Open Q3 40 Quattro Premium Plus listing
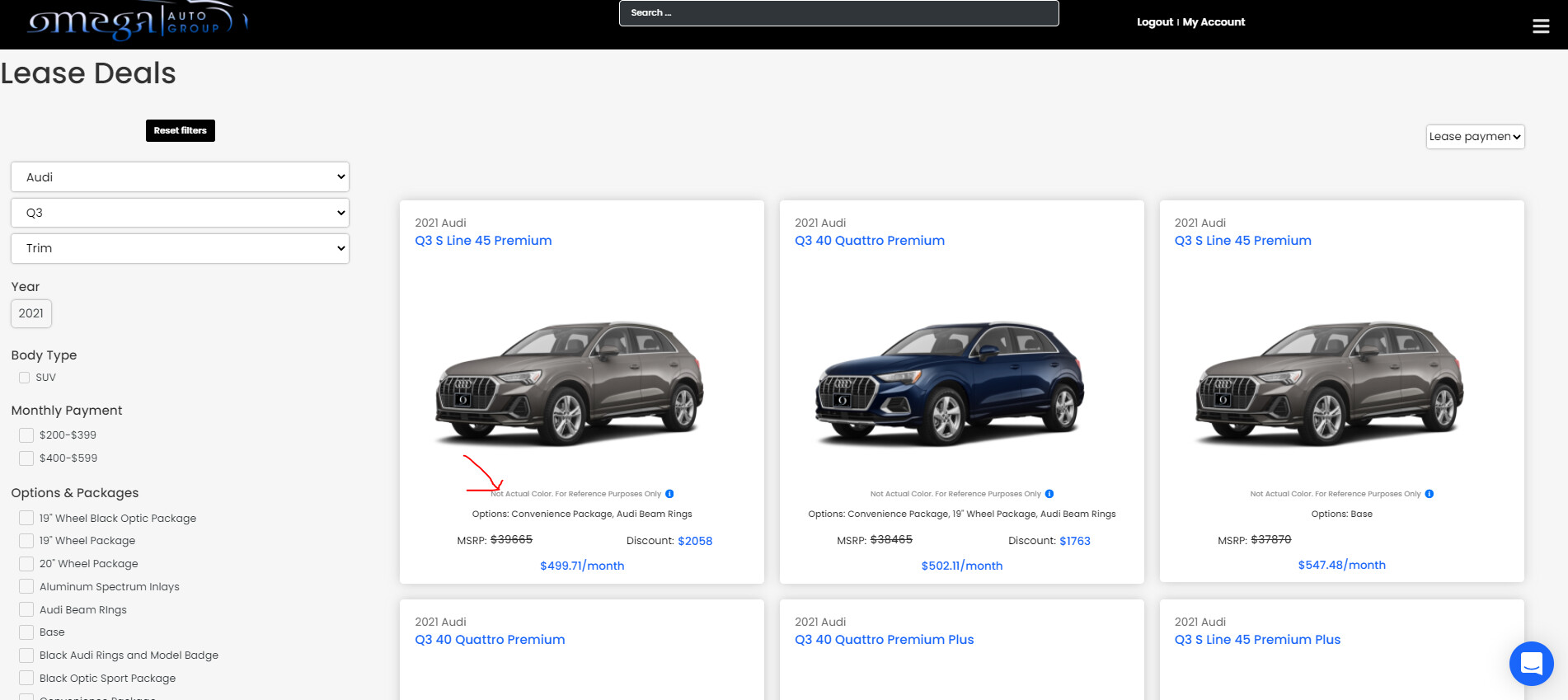This screenshot has width=1568, height=700. [x=884, y=640]
